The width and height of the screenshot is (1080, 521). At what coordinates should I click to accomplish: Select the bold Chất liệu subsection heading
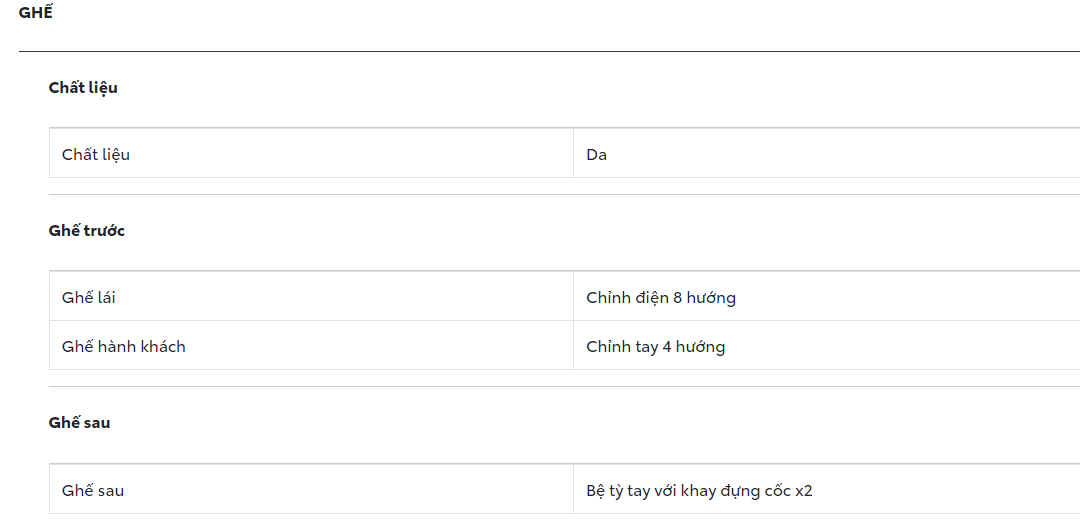pyautogui.click(x=83, y=88)
